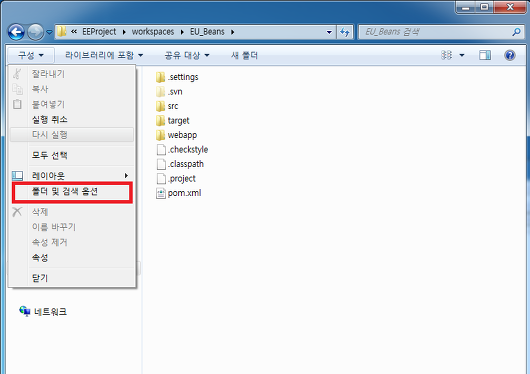Open the 구성 menu button
The width and height of the screenshot is (530, 374).
tap(31, 55)
